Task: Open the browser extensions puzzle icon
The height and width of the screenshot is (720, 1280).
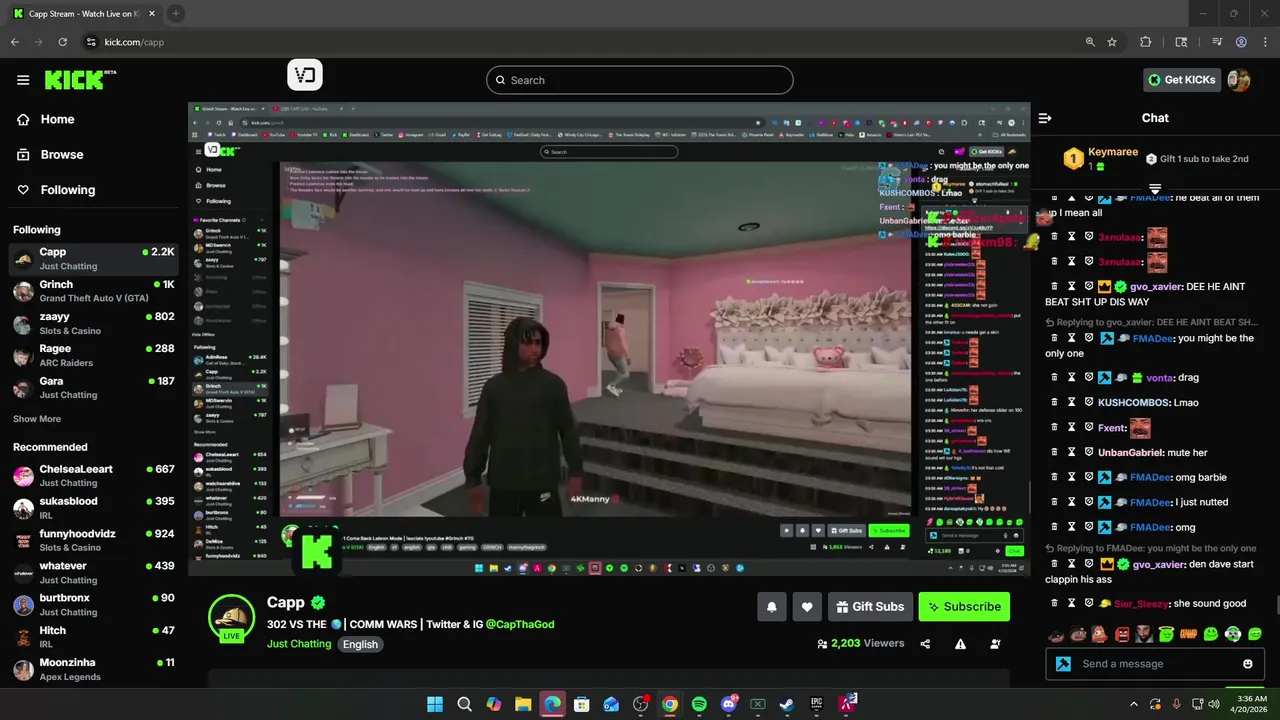Action: [x=1146, y=42]
